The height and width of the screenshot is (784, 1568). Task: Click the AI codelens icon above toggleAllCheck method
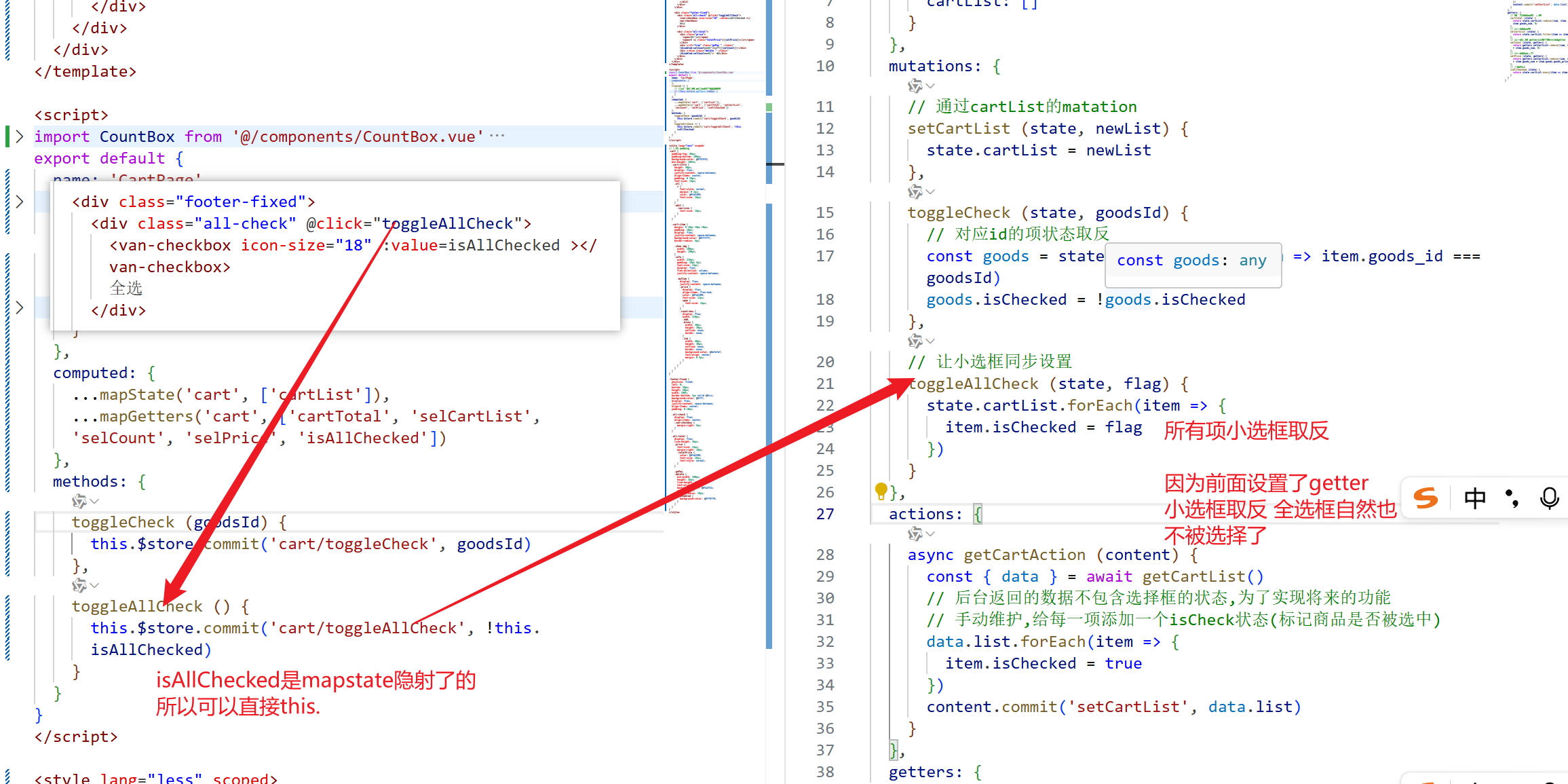pos(79,585)
